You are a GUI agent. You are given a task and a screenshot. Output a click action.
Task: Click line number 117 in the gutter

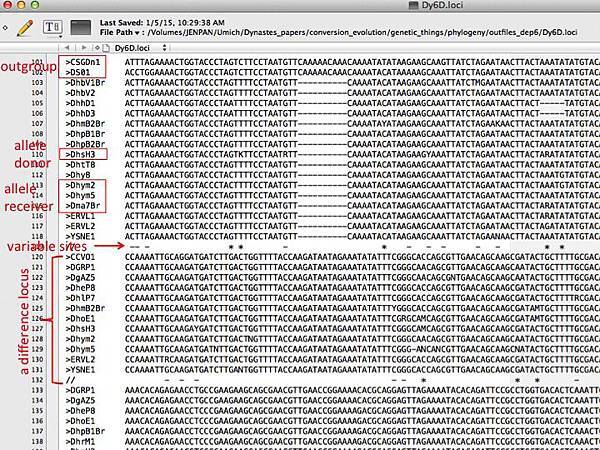click(x=37, y=227)
